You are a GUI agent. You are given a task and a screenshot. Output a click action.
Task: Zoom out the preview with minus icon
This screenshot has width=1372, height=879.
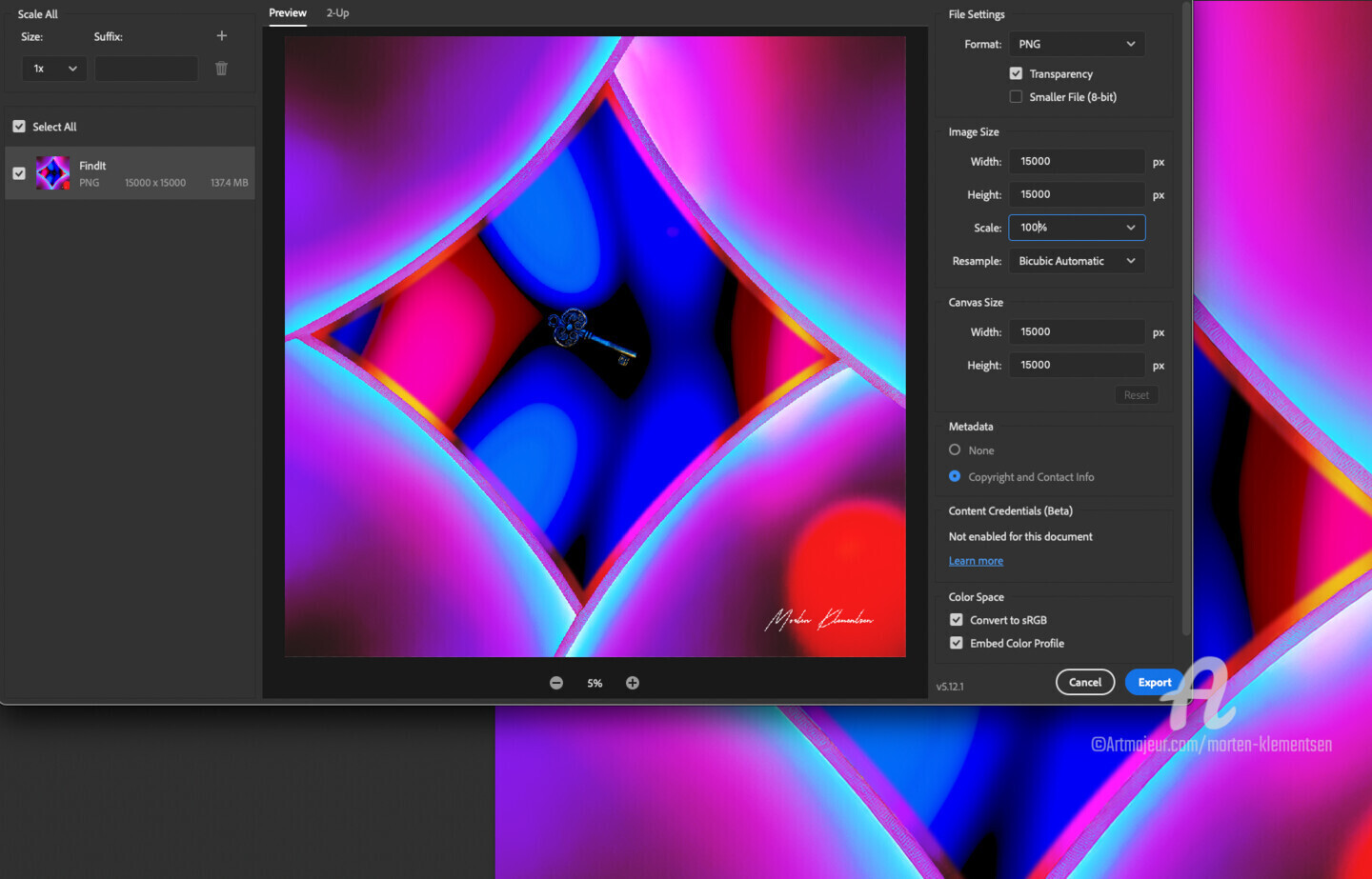tap(556, 683)
